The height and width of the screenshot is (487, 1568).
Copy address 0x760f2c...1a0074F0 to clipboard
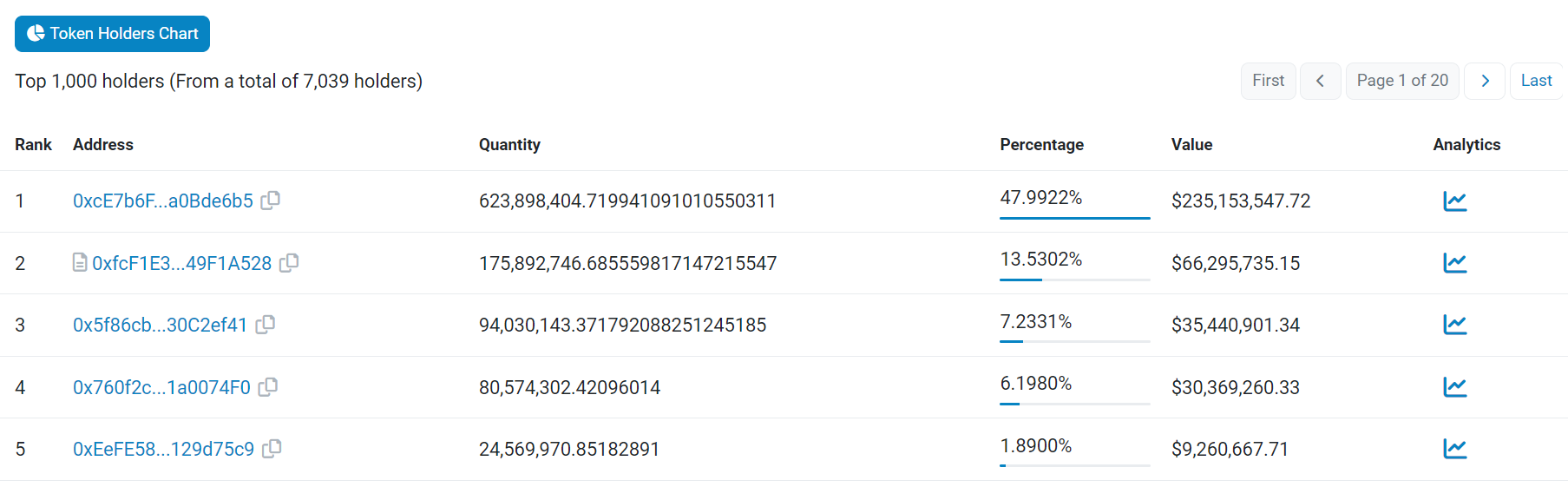268,387
